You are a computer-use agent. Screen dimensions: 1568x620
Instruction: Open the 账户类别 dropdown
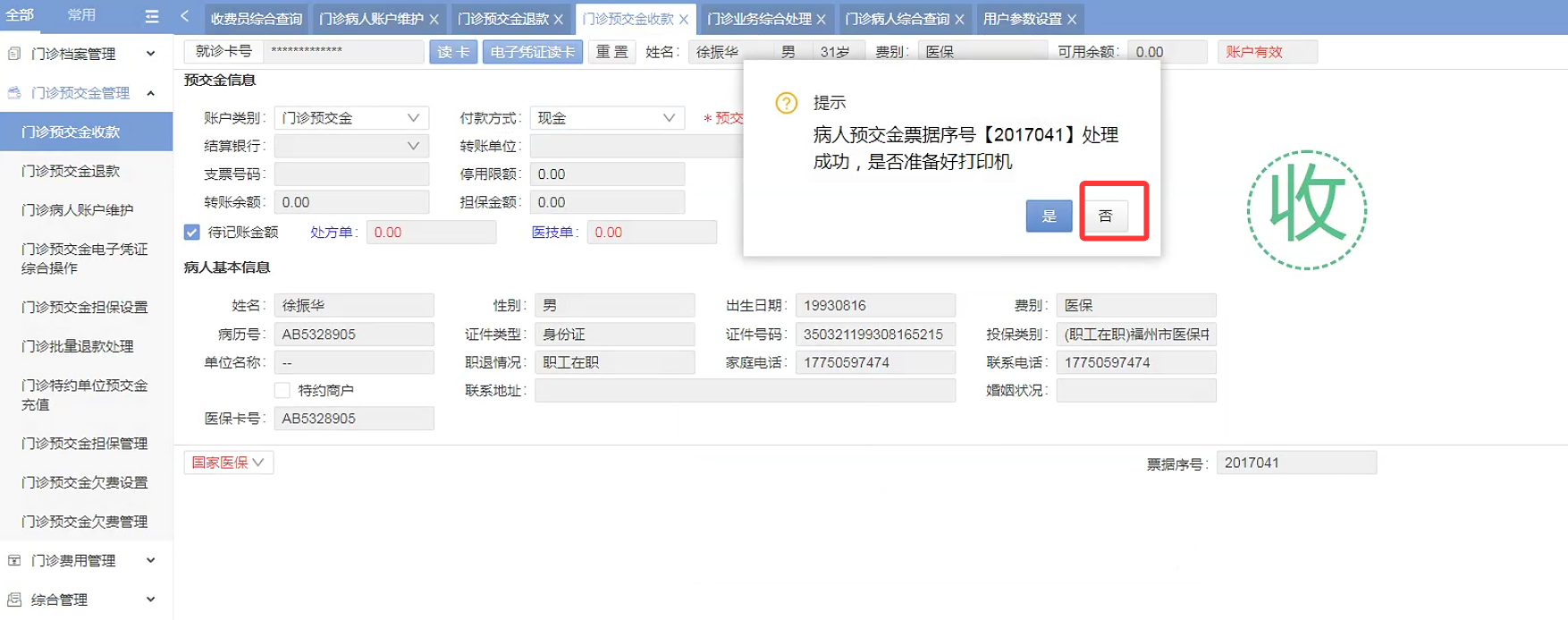coord(351,118)
